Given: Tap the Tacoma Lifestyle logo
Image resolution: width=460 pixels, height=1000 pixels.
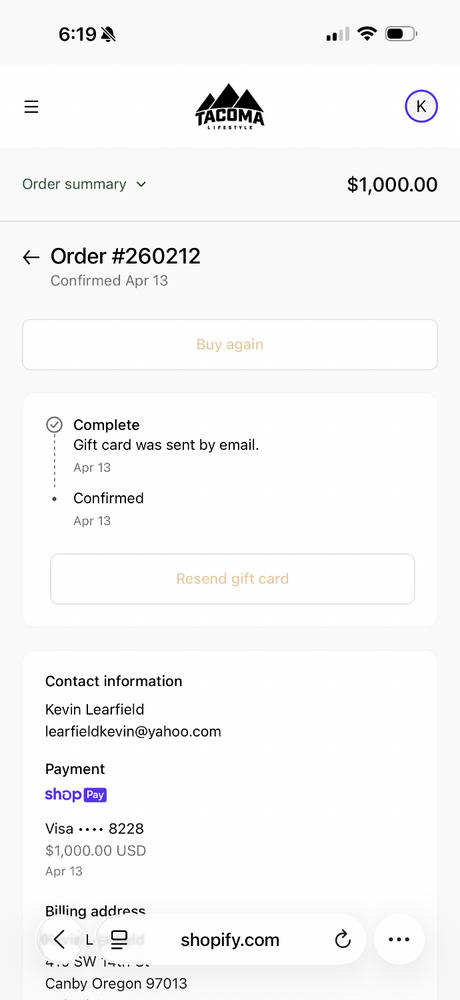Looking at the screenshot, I should tap(230, 107).
